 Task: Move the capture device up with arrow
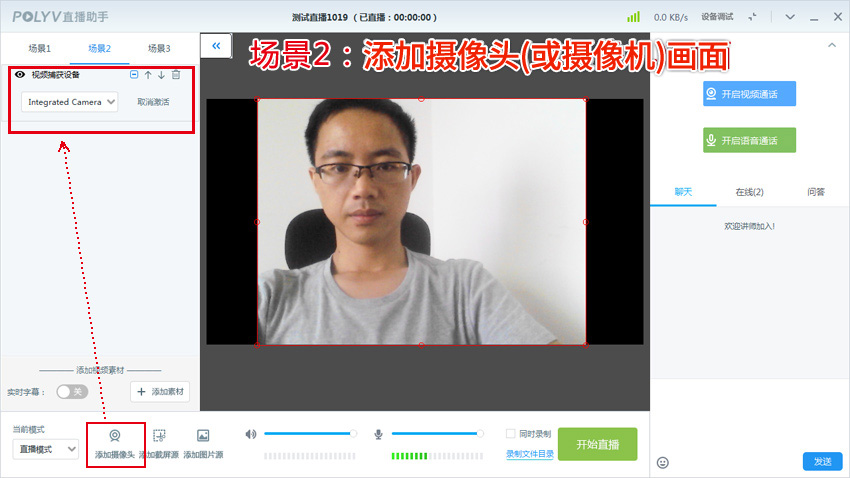click(x=148, y=75)
